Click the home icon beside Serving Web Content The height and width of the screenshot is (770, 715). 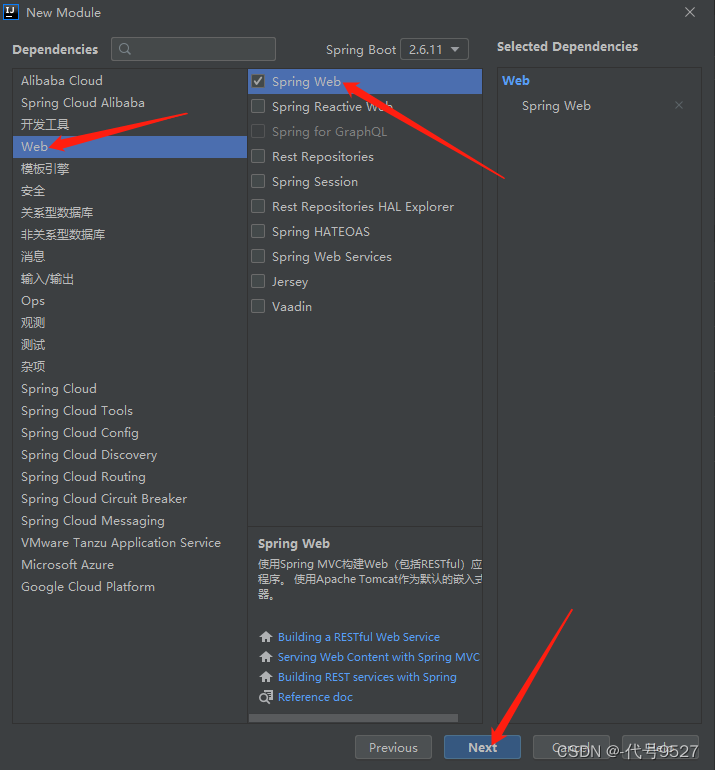(x=266, y=657)
